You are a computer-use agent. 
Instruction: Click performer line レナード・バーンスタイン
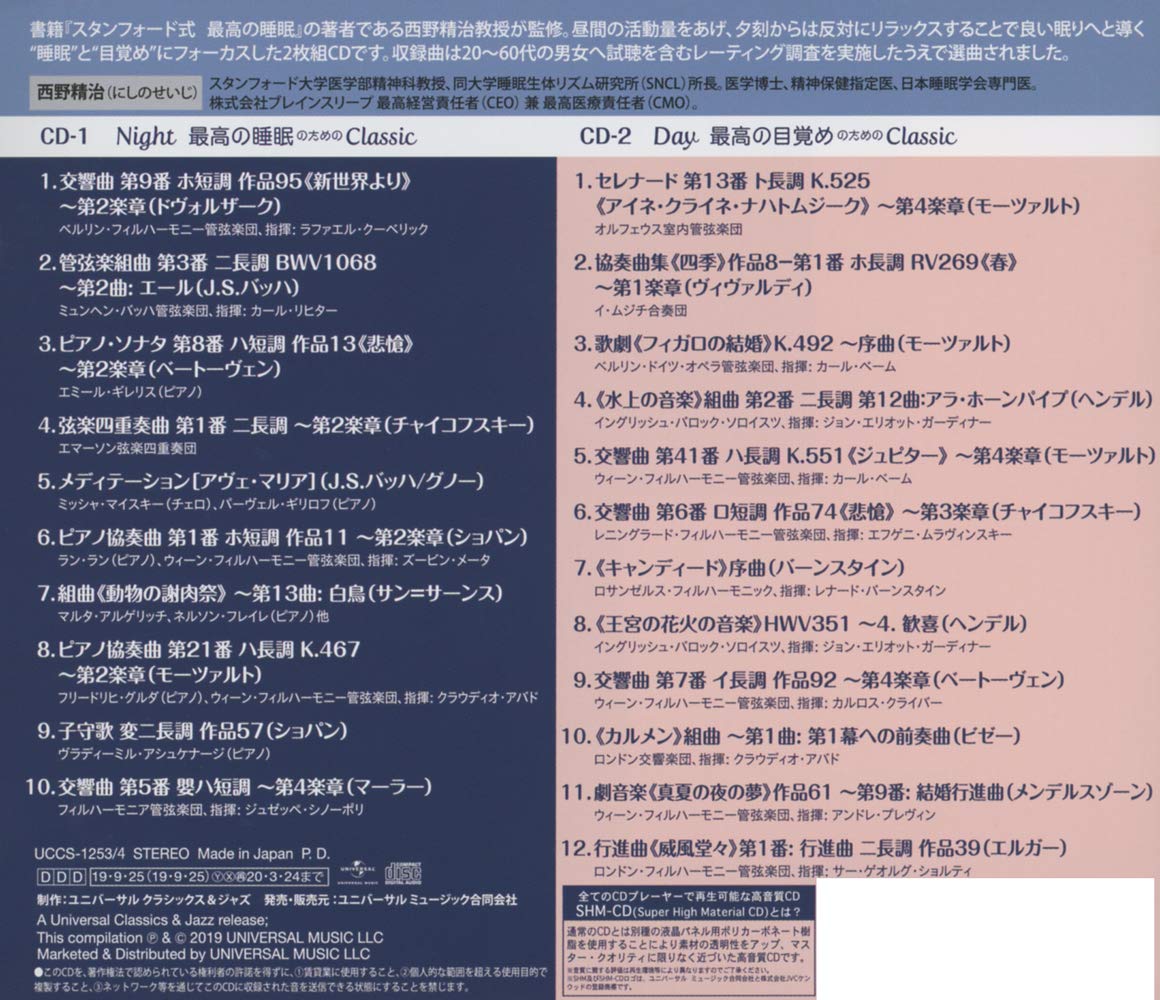769,591
